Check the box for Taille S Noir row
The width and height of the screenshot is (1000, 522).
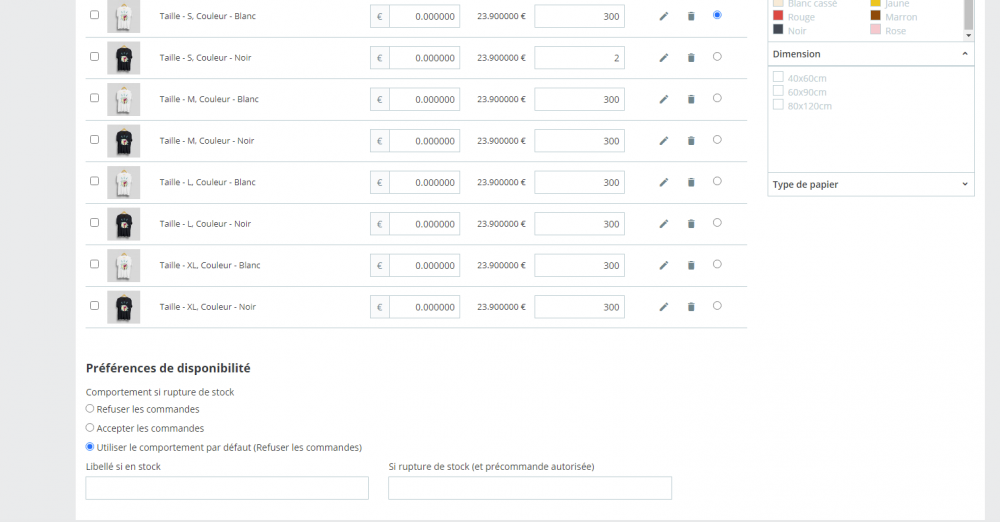point(95,57)
